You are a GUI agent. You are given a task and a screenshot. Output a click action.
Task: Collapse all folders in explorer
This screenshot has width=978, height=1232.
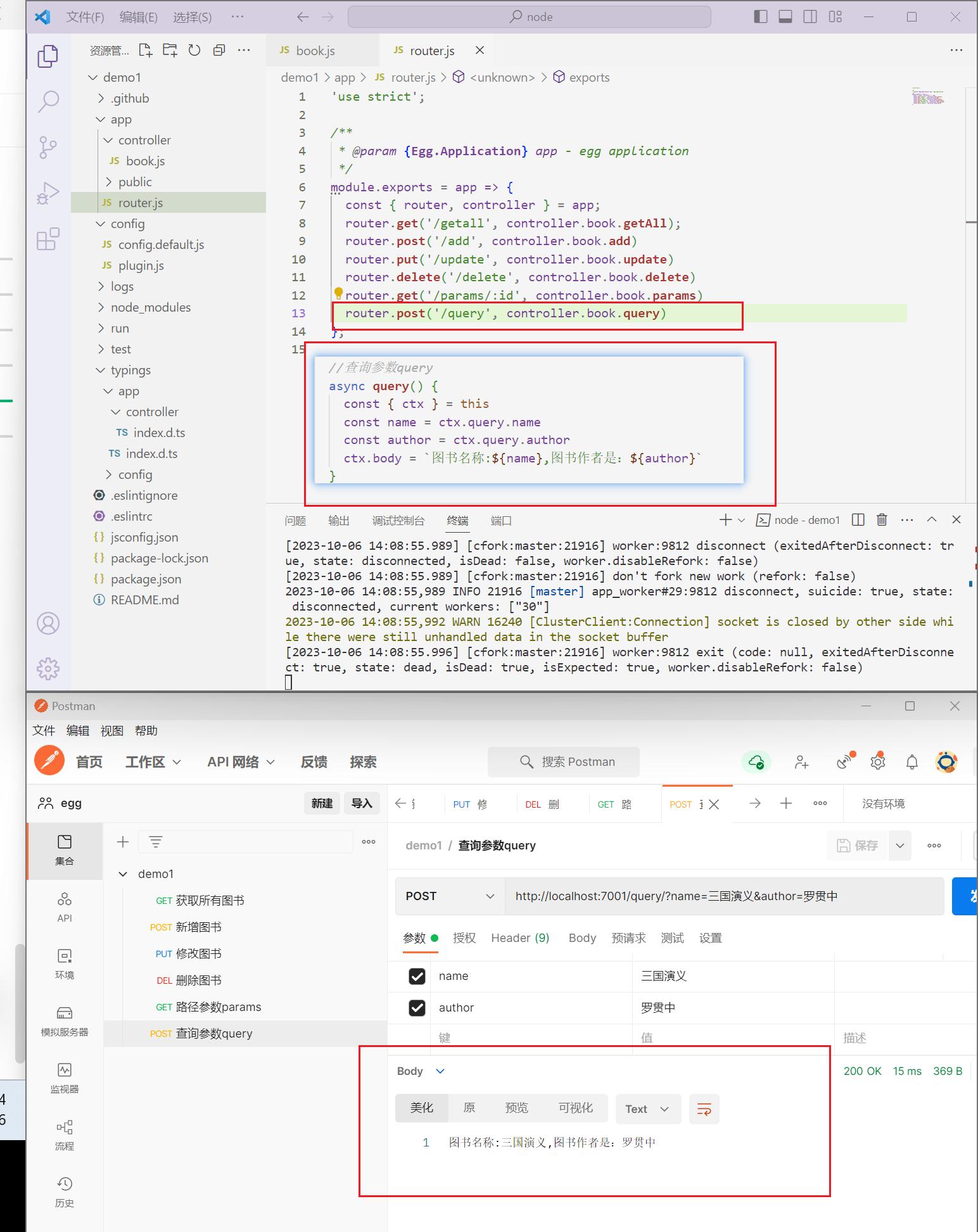pyautogui.click(x=219, y=50)
